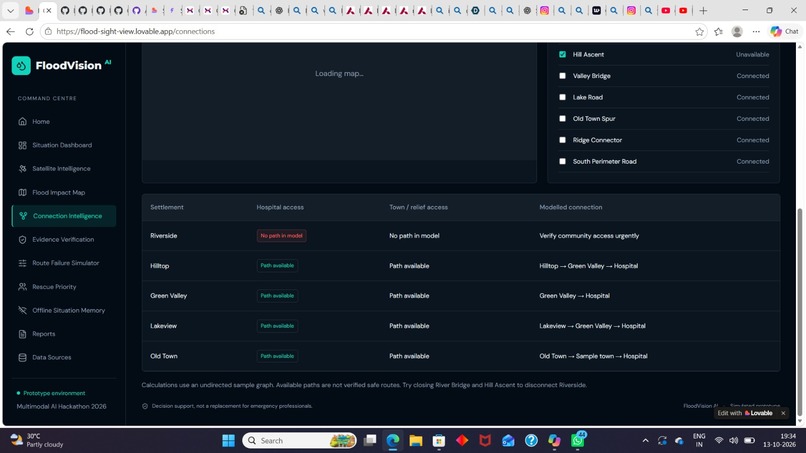Click the browser back arrow
This screenshot has width=806, height=453.
[x=10, y=32]
